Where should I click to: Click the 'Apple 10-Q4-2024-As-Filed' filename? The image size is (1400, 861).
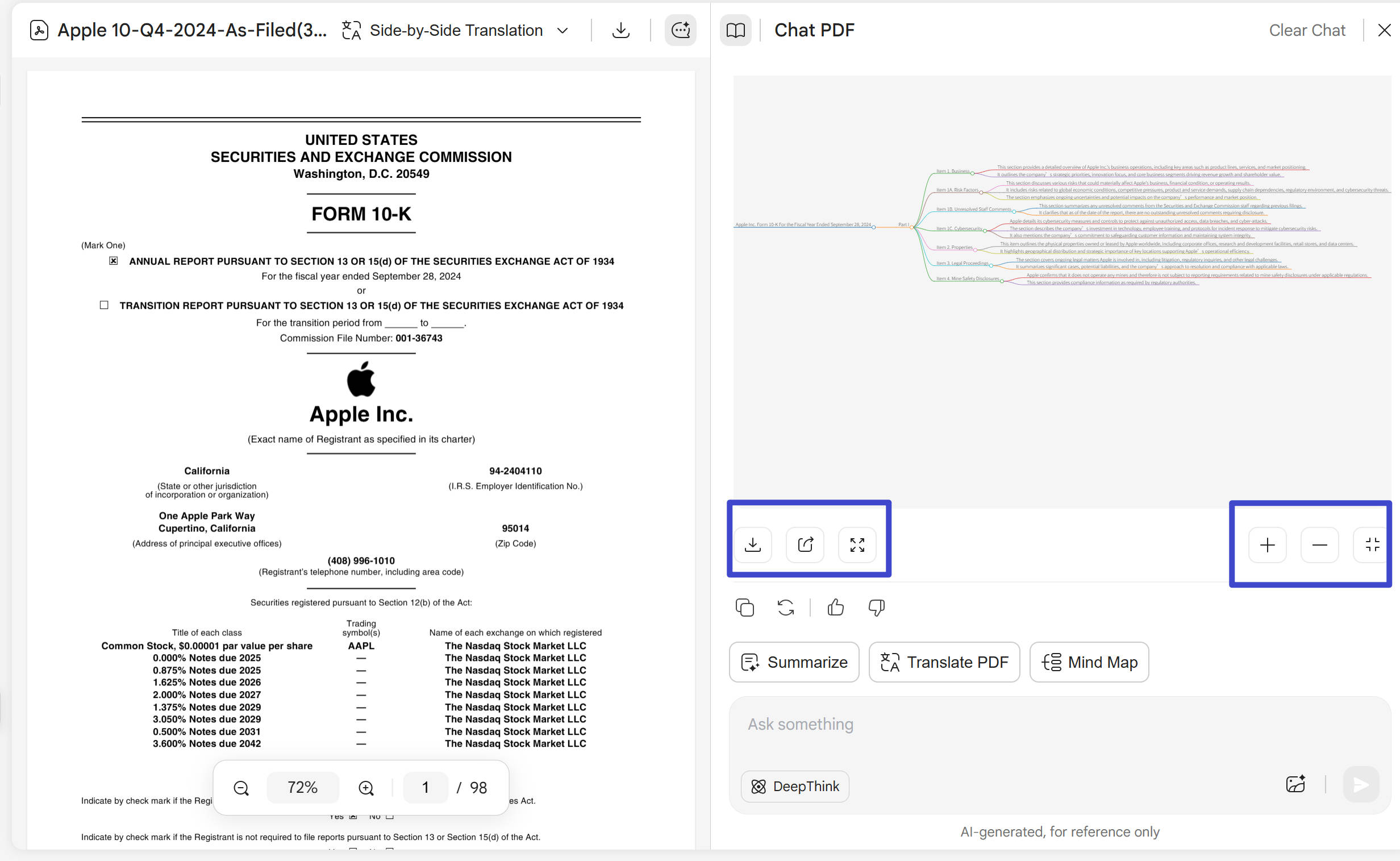pos(193,30)
